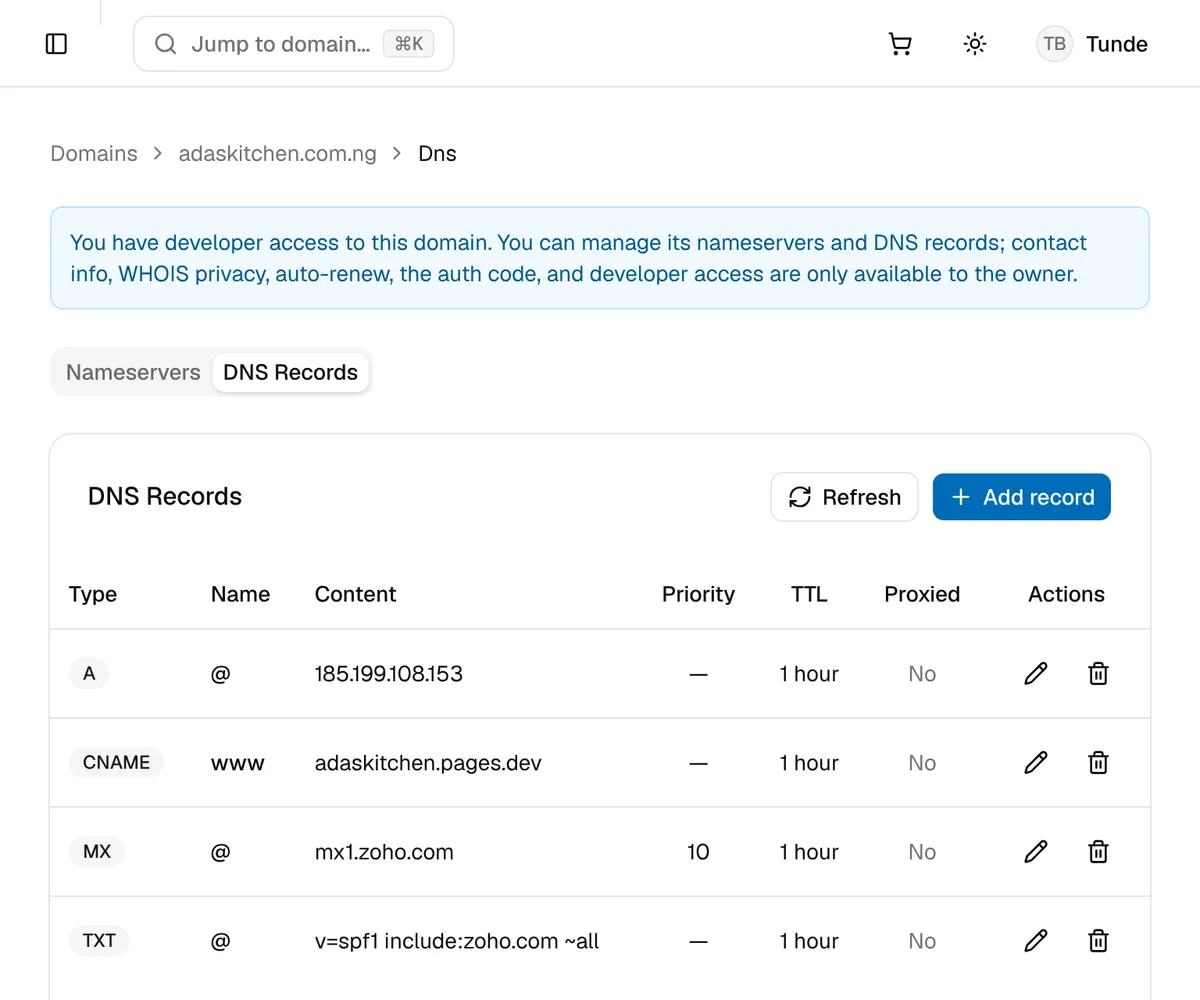Click 1 hour TTL in the MX row
Image resolution: width=1200 pixels, height=1000 pixels.
(x=809, y=852)
